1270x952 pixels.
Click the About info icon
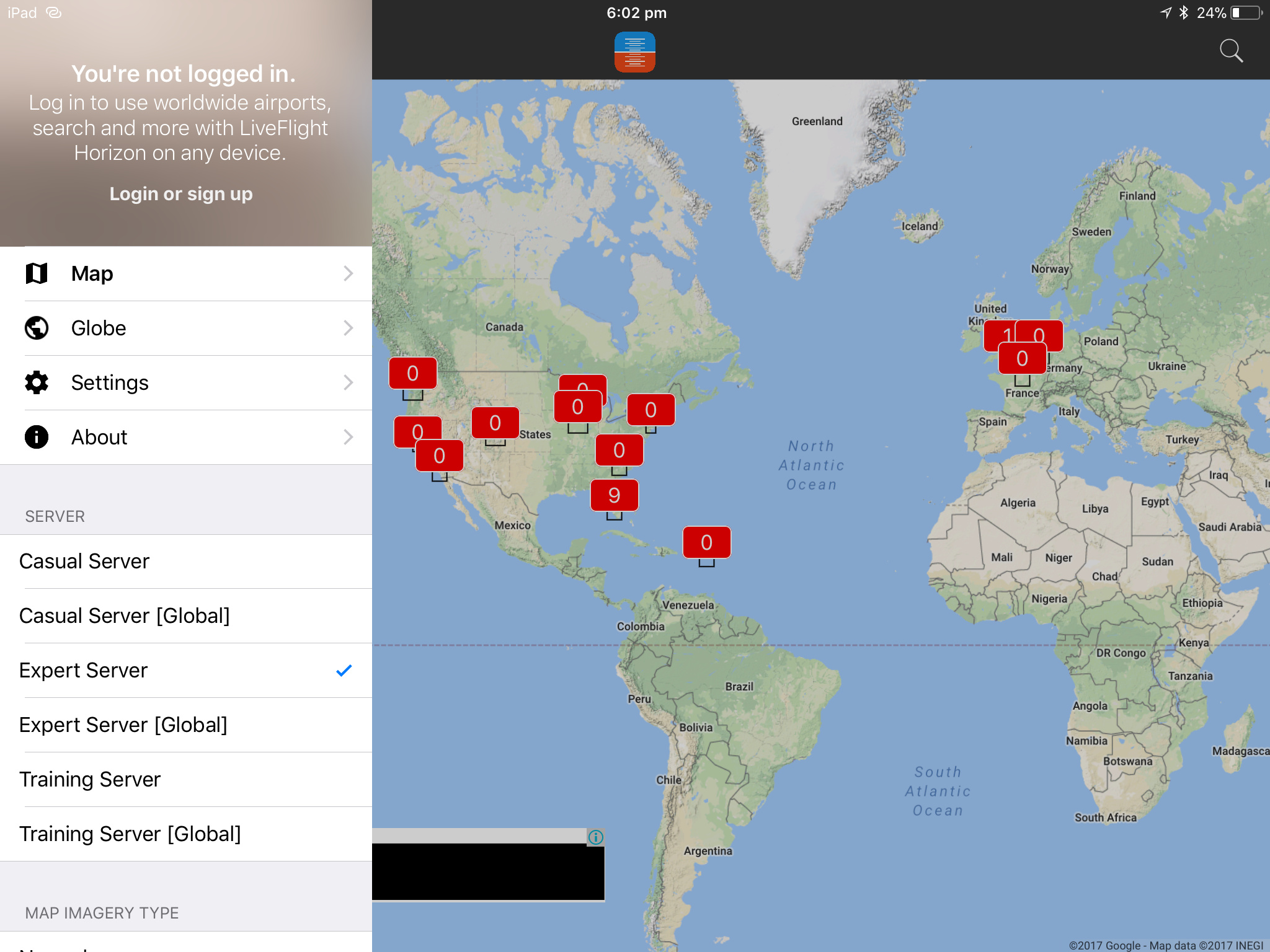(x=37, y=437)
